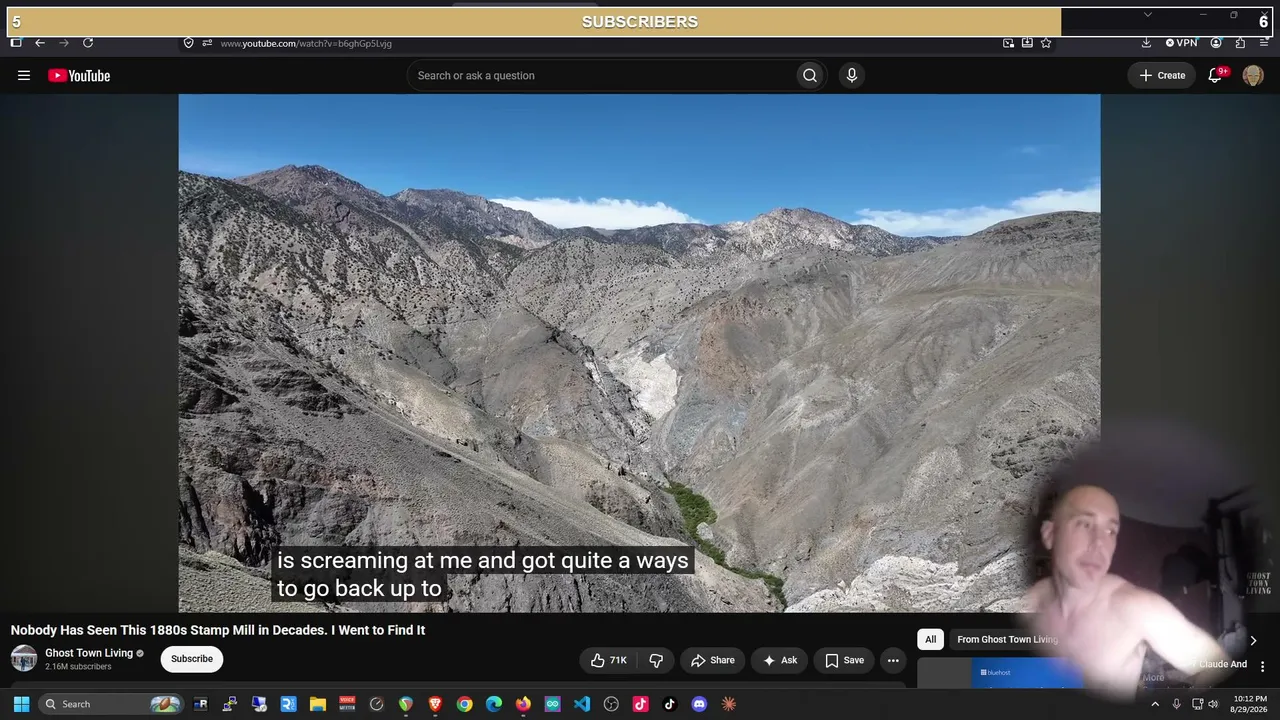Select the From Ghost Town Living chip
This screenshot has height=720, width=1280.
coord(1007,640)
